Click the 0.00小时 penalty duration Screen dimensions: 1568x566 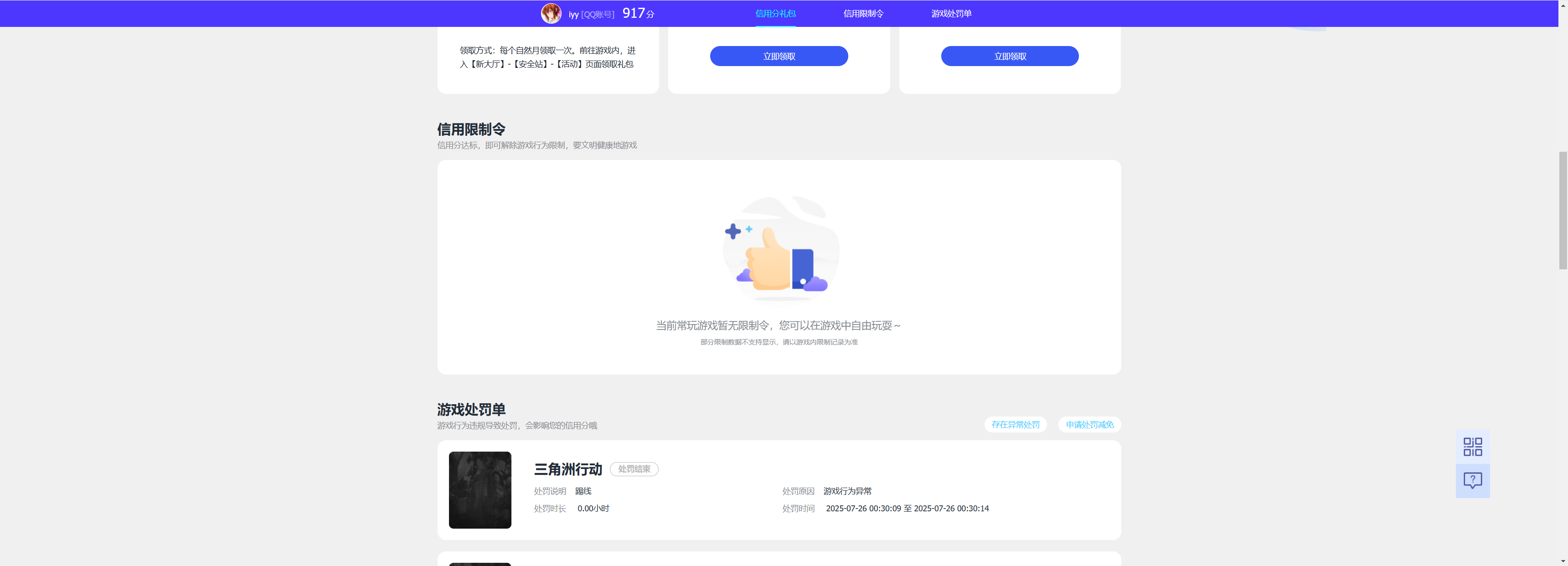593,508
